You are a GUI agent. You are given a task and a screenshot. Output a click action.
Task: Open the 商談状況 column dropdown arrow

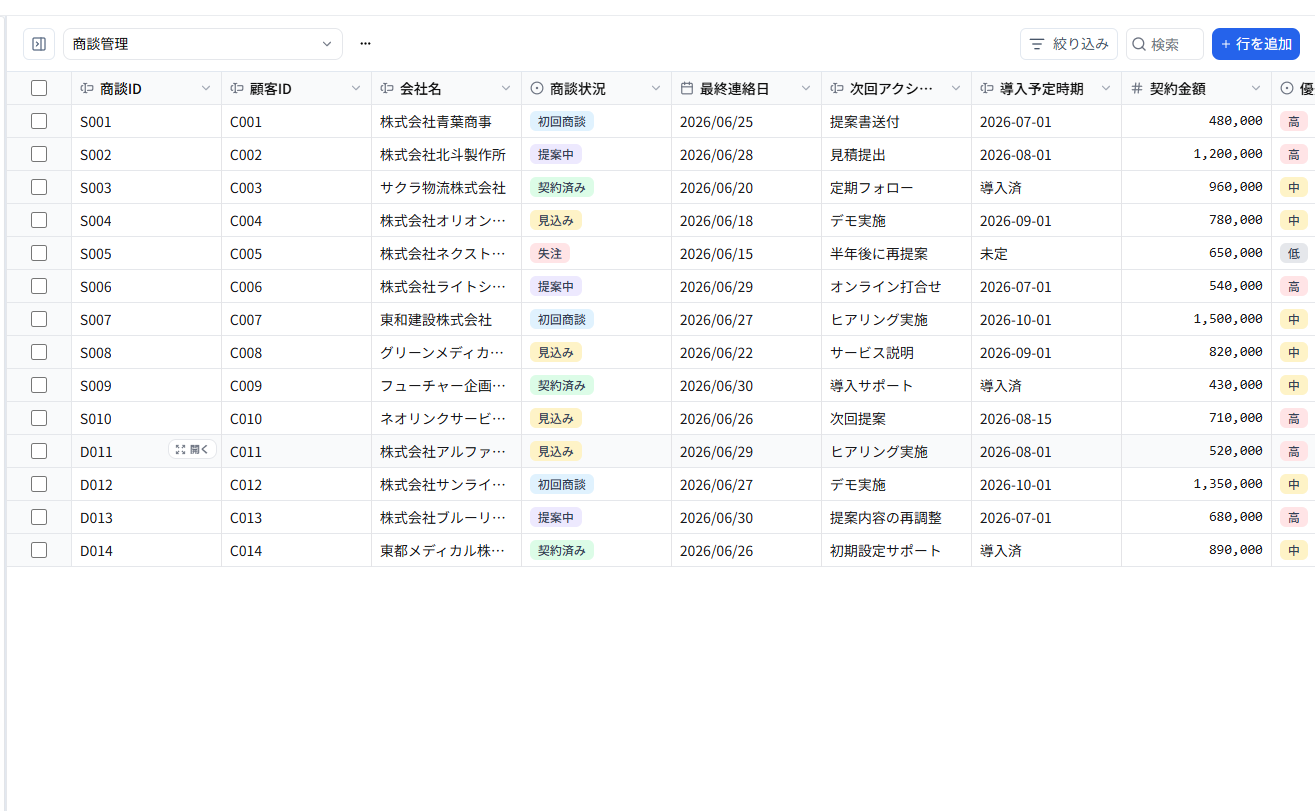(656, 89)
